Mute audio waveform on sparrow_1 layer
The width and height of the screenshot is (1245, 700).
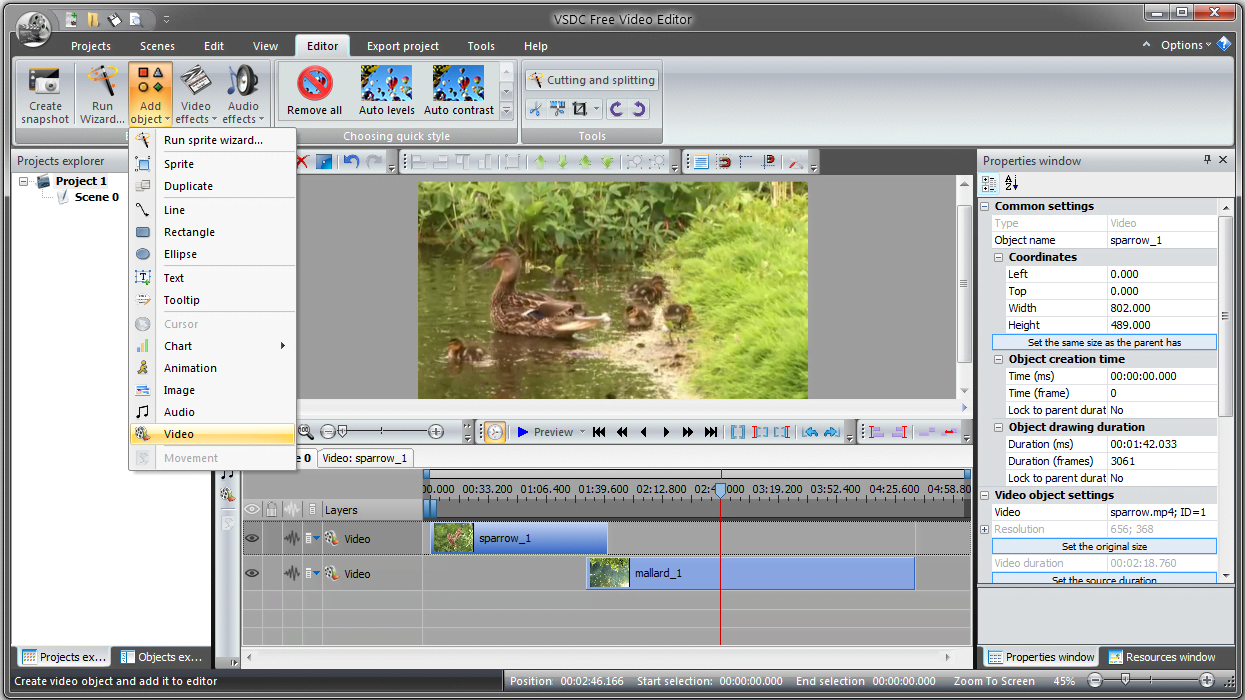[x=292, y=538]
